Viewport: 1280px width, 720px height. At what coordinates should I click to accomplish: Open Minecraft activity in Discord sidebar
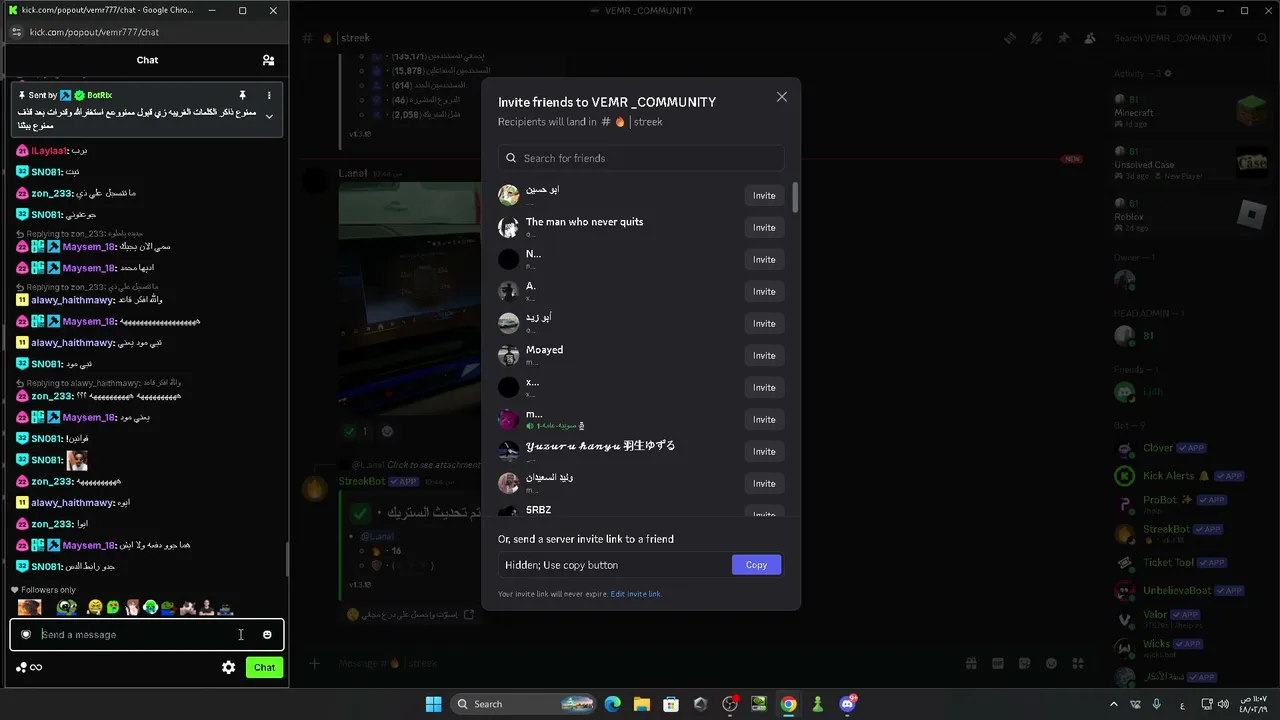coord(1192,112)
